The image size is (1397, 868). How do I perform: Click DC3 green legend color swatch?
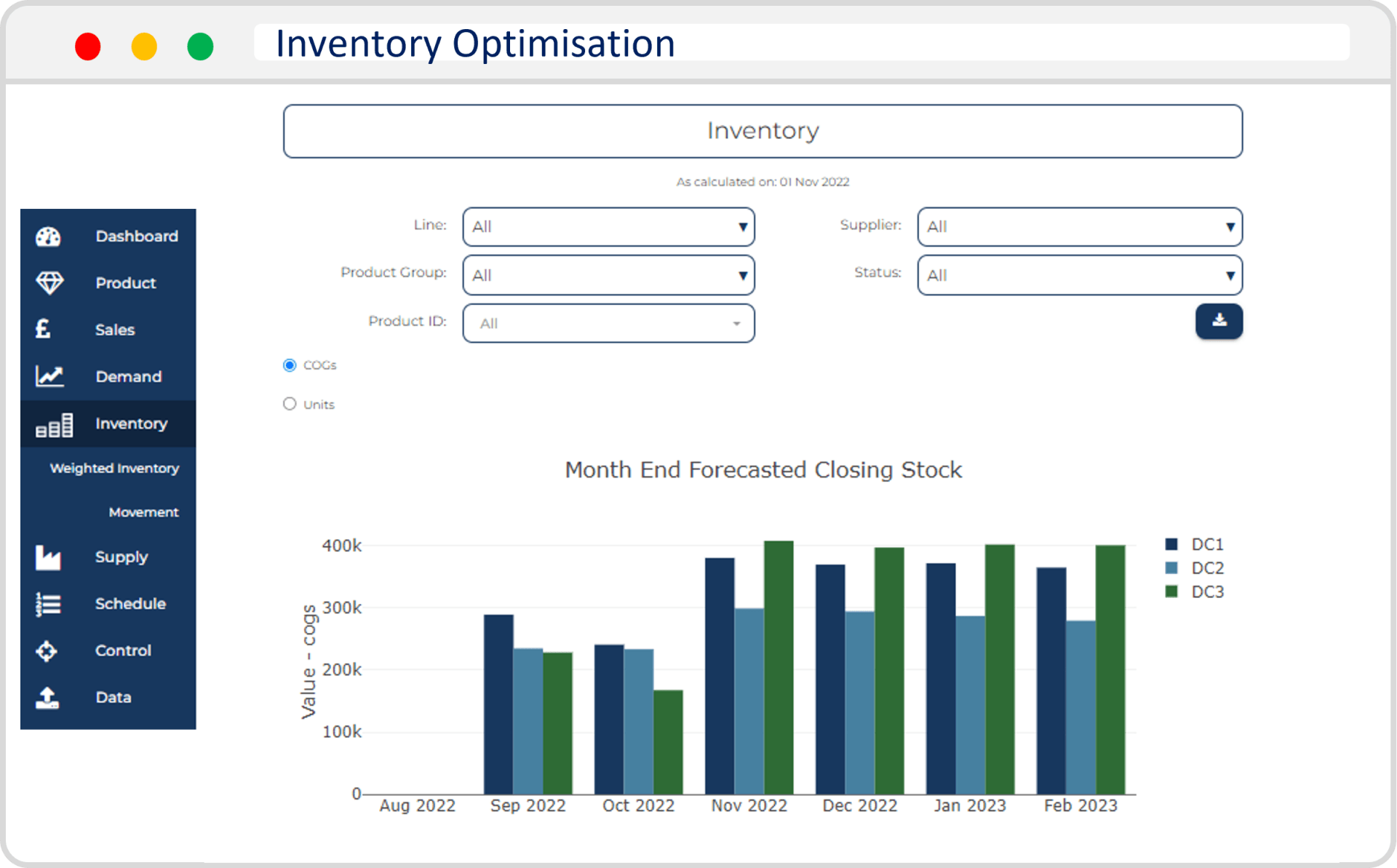[1171, 592]
